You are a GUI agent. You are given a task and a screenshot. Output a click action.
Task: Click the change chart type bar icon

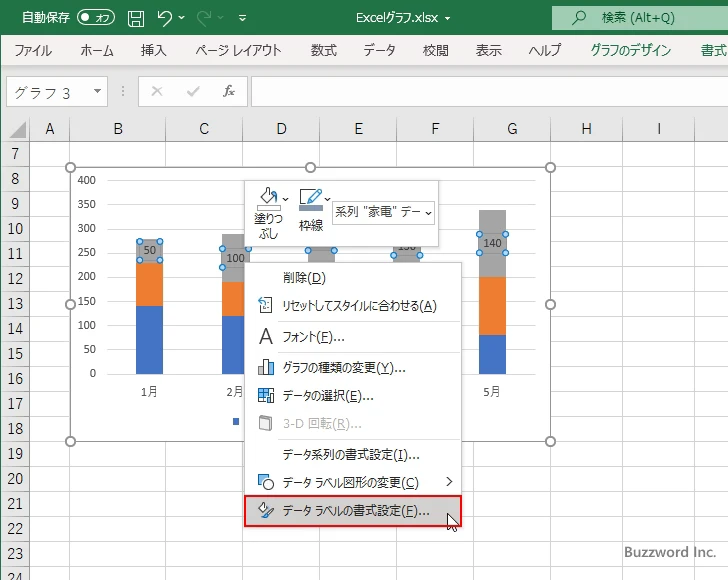click(x=266, y=367)
